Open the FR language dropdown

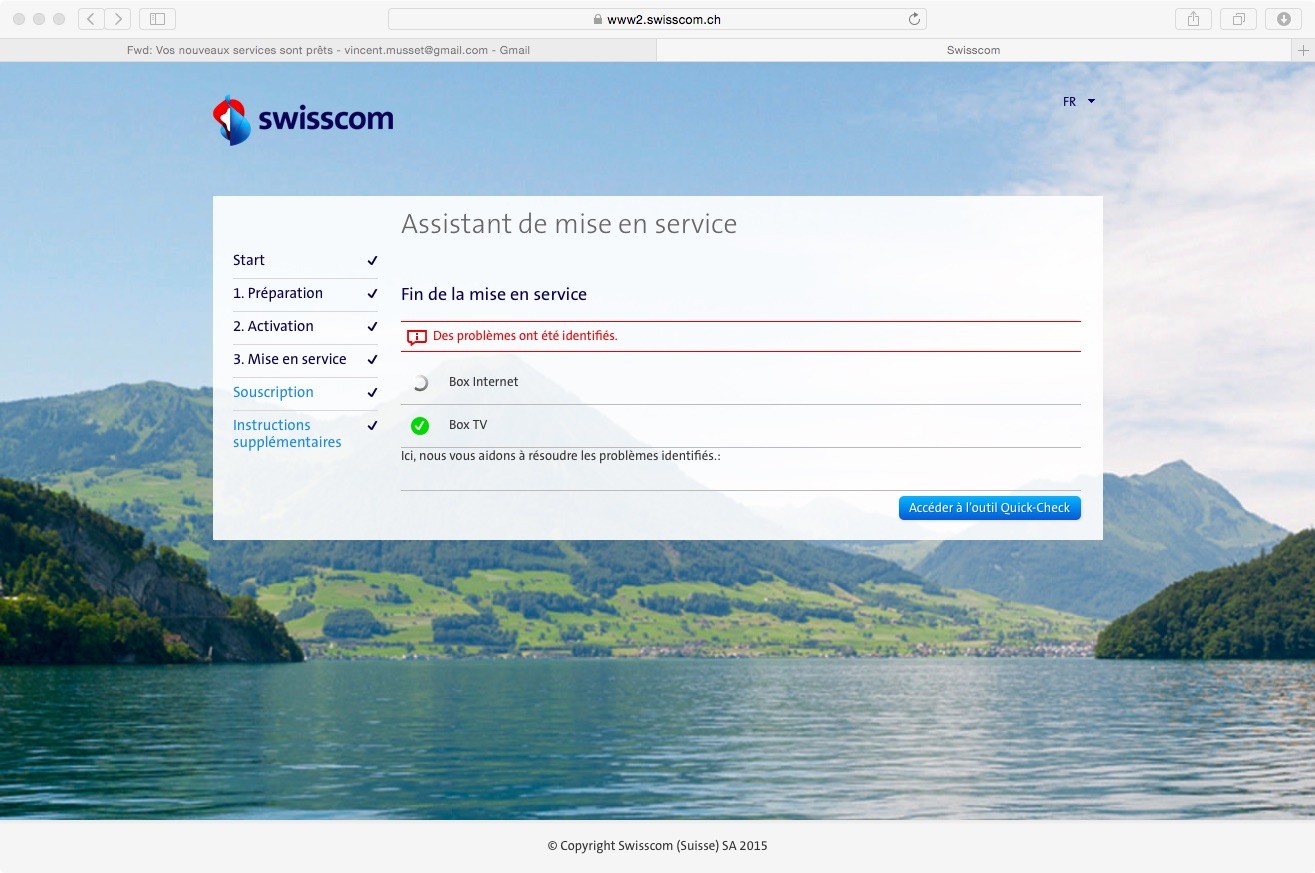1078,102
